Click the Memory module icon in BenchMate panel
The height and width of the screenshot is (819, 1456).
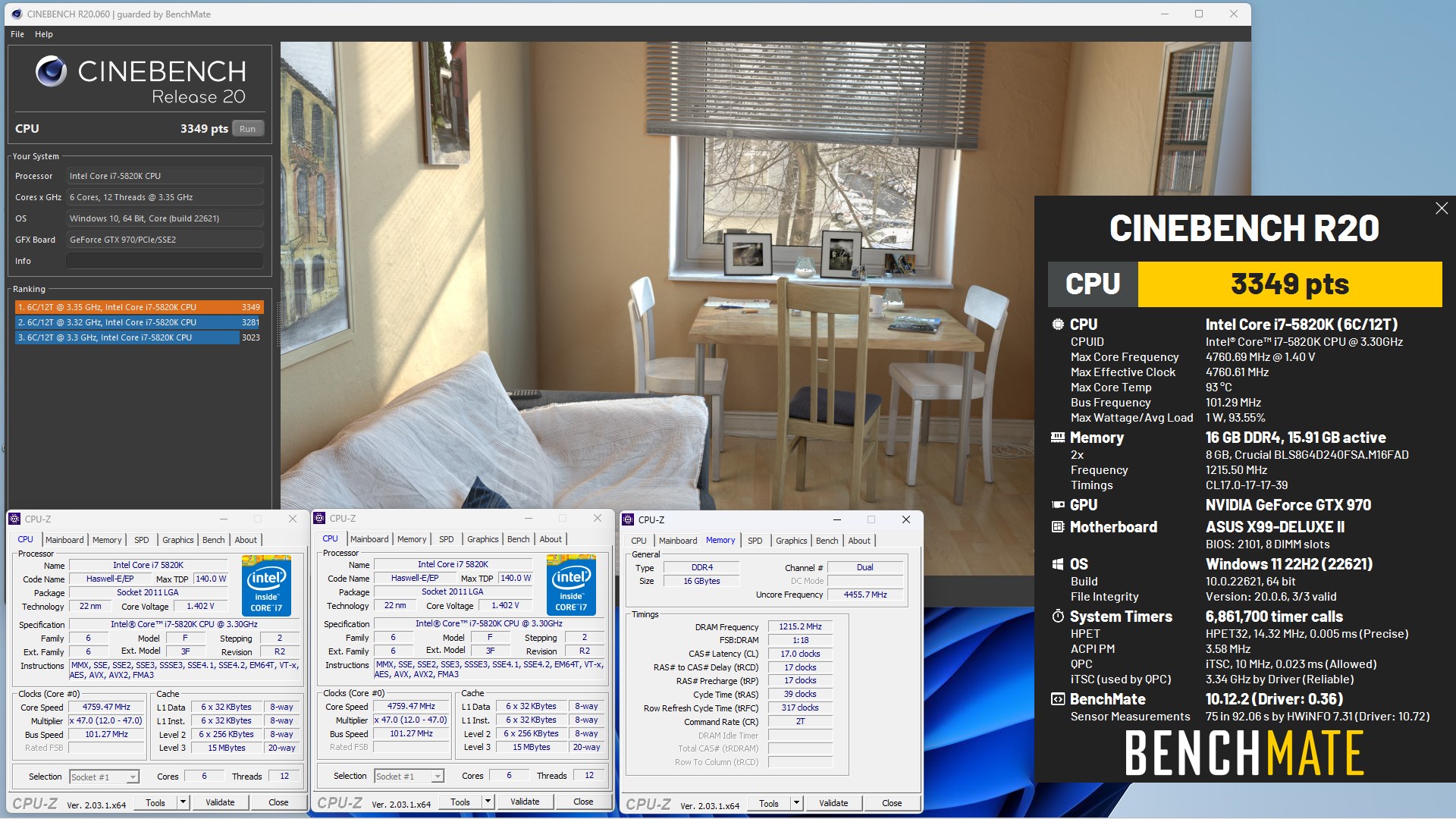1058,438
